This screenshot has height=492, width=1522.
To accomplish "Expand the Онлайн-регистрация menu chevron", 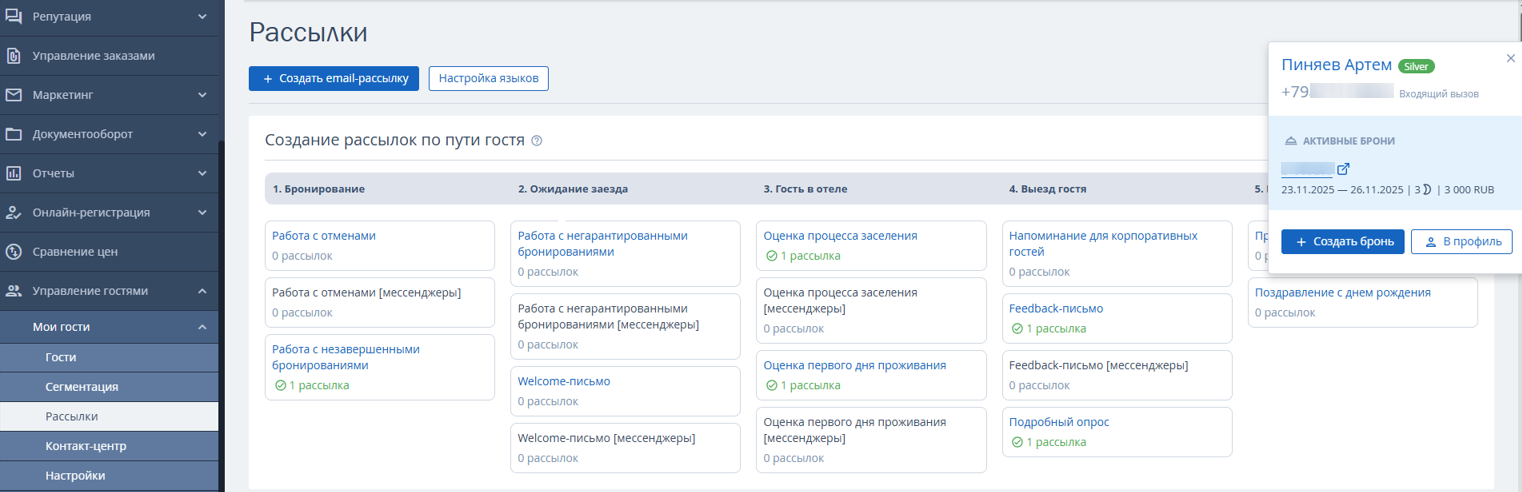I will (x=202, y=212).
